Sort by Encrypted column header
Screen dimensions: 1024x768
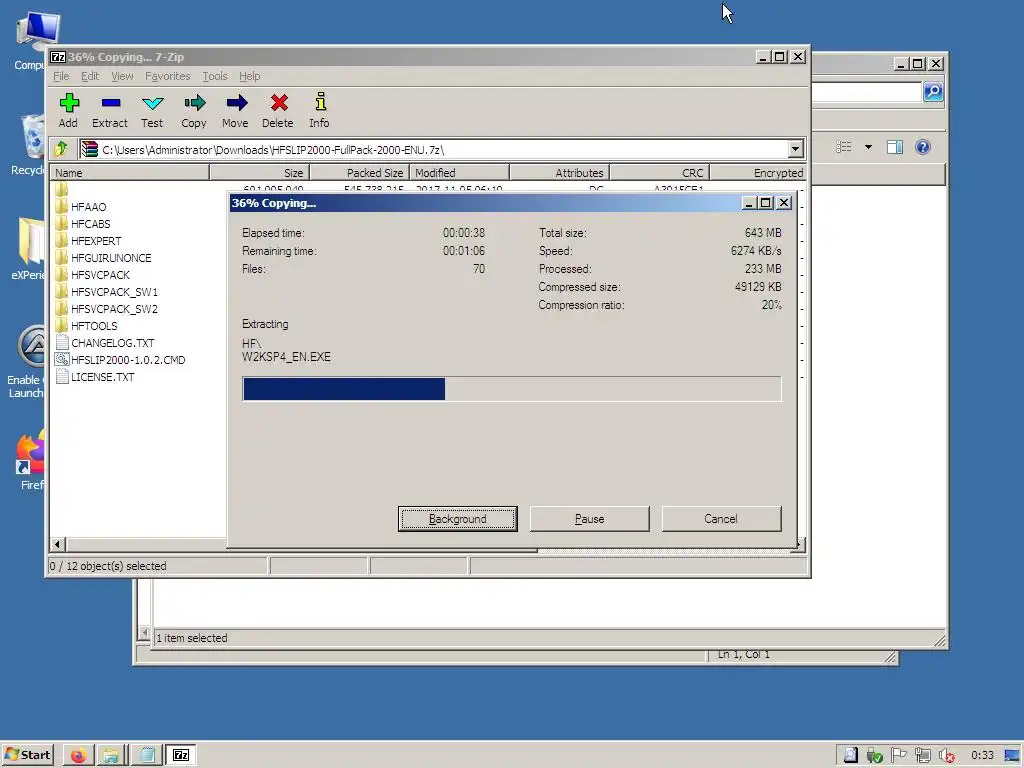758,173
